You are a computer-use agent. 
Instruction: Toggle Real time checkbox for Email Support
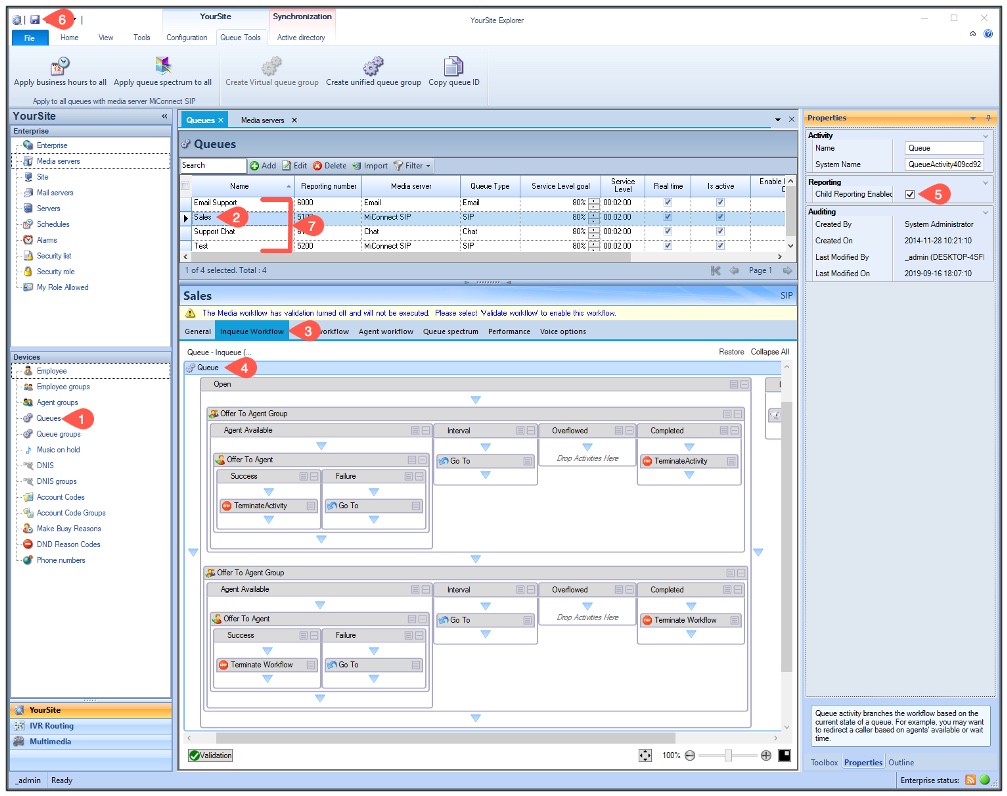click(x=668, y=202)
